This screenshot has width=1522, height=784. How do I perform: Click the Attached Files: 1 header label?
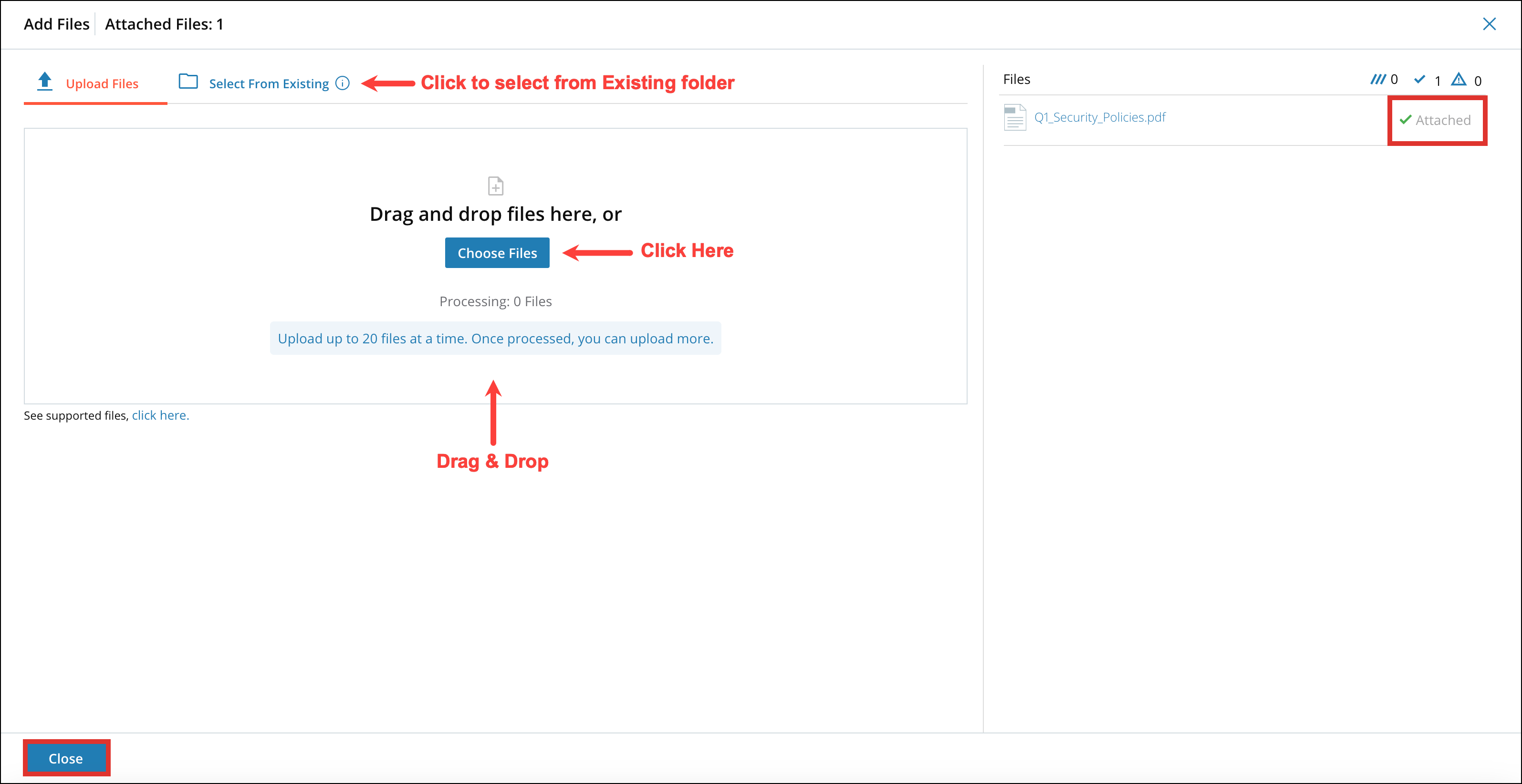point(164,24)
